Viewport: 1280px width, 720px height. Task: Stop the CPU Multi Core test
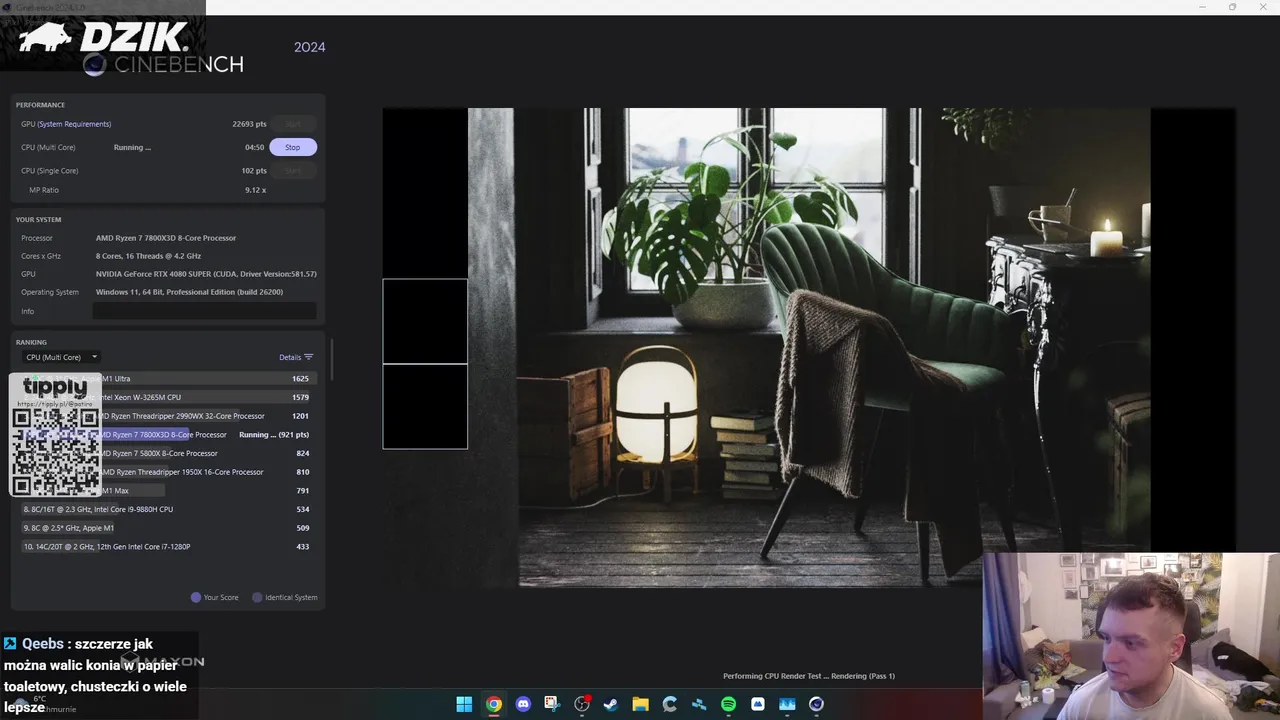[292, 147]
